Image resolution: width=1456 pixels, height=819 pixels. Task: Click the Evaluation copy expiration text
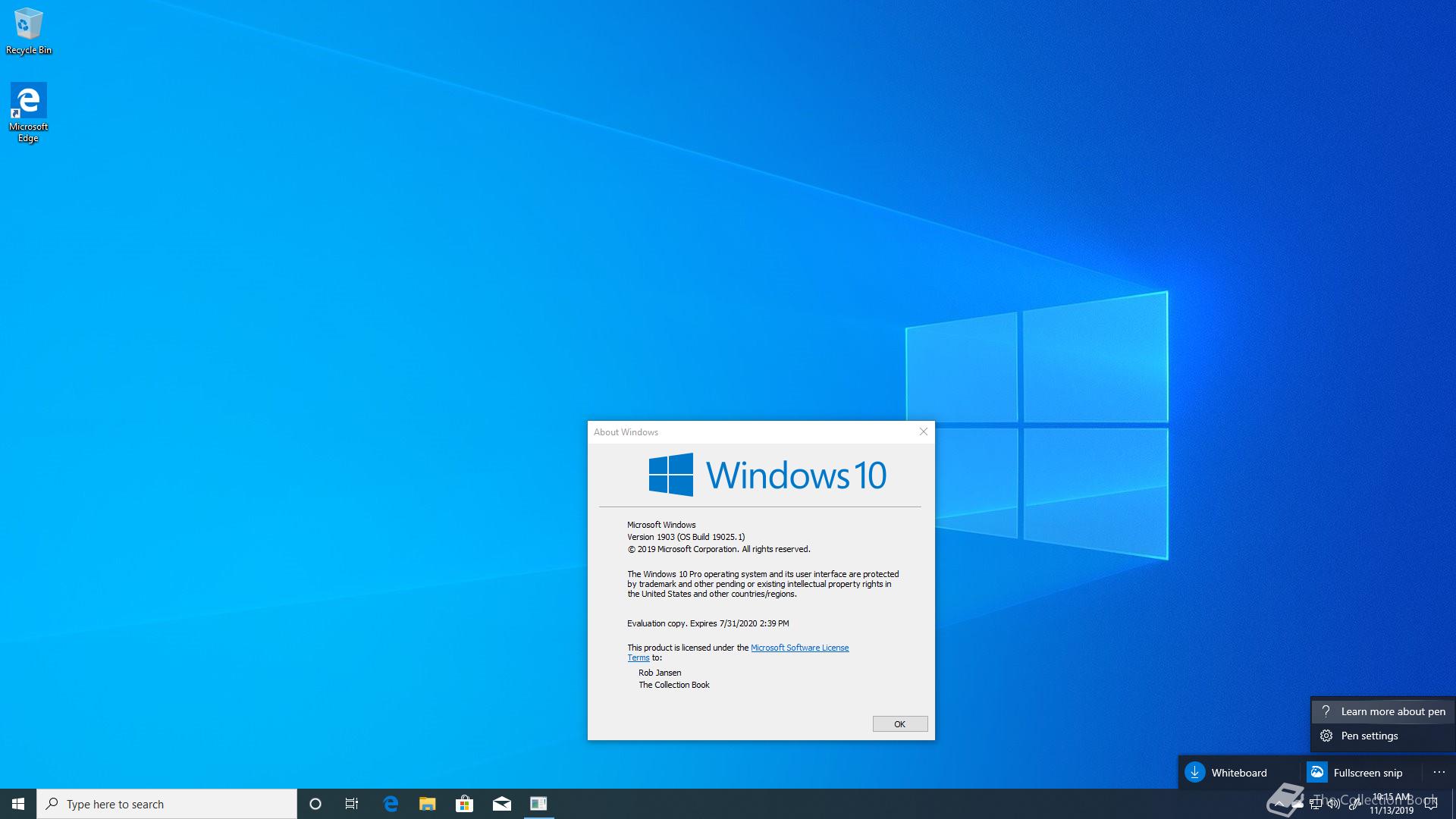click(708, 623)
